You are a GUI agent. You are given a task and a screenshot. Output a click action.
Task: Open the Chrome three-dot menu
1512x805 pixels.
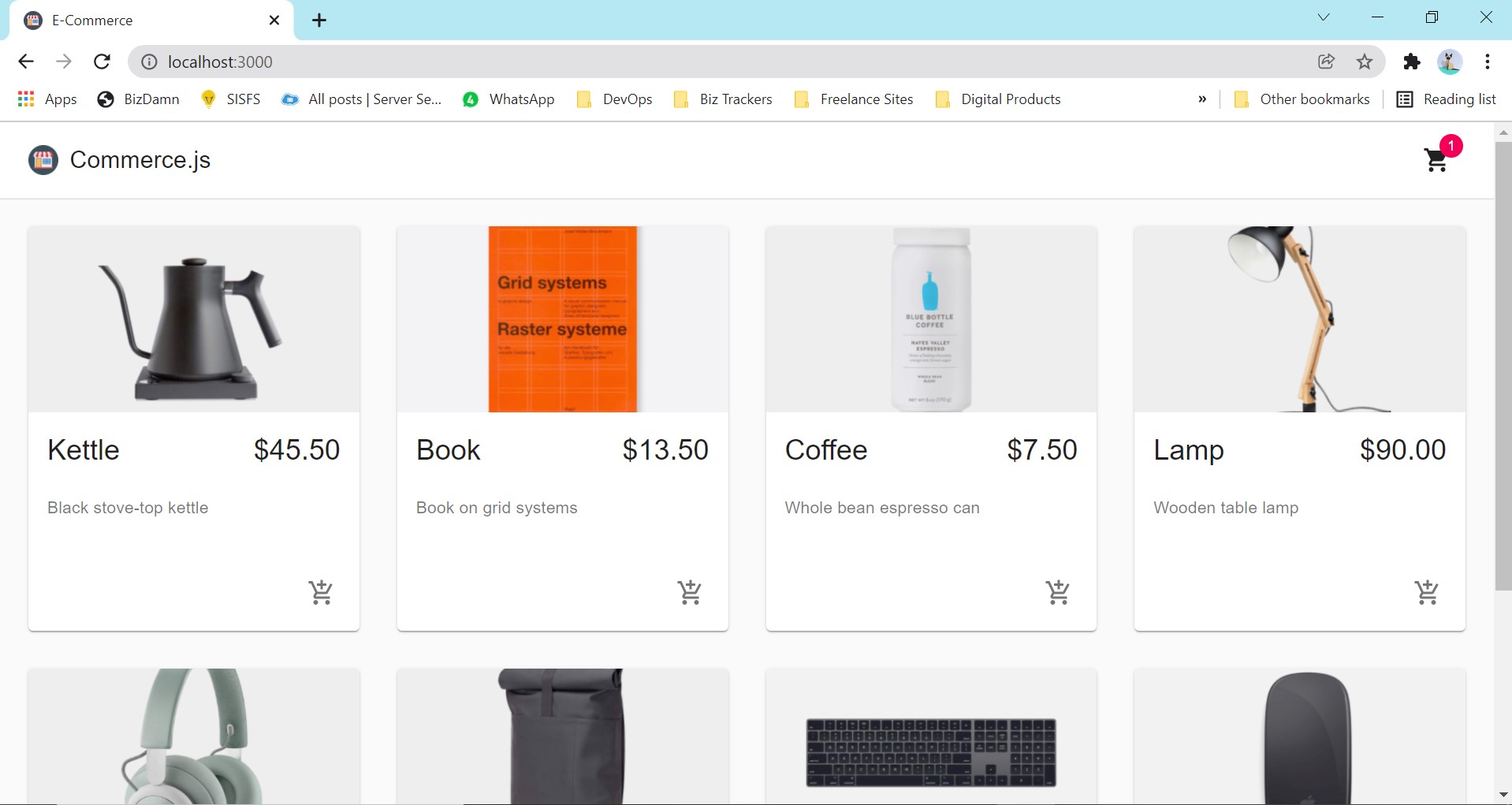1488,61
